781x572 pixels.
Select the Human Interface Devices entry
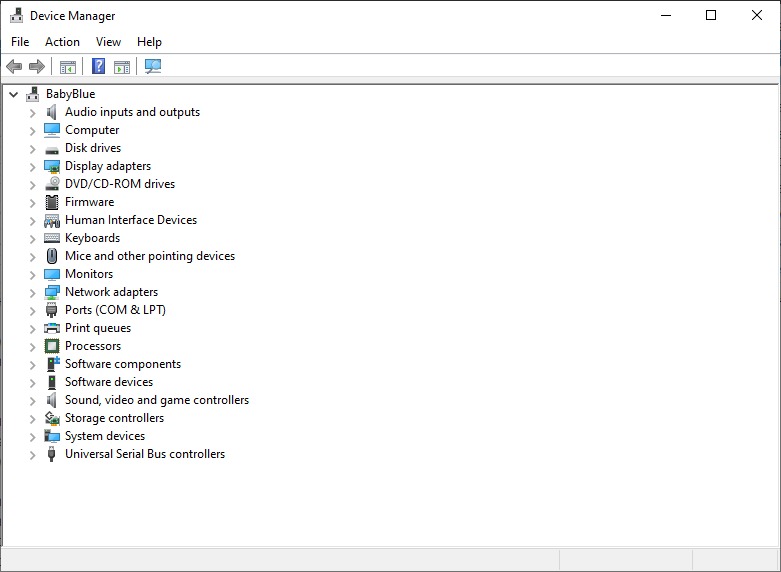(x=130, y=220)
